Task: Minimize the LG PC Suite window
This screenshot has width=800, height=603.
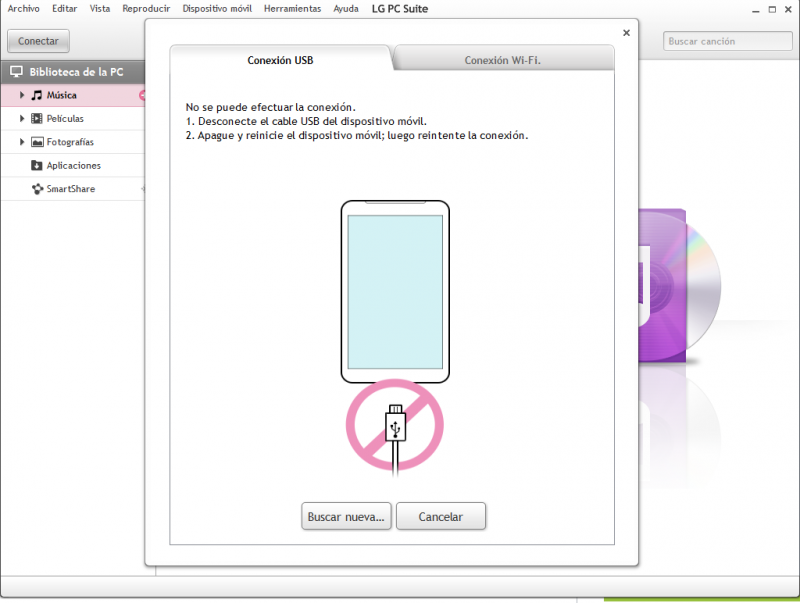Action: tap(756, 10)
